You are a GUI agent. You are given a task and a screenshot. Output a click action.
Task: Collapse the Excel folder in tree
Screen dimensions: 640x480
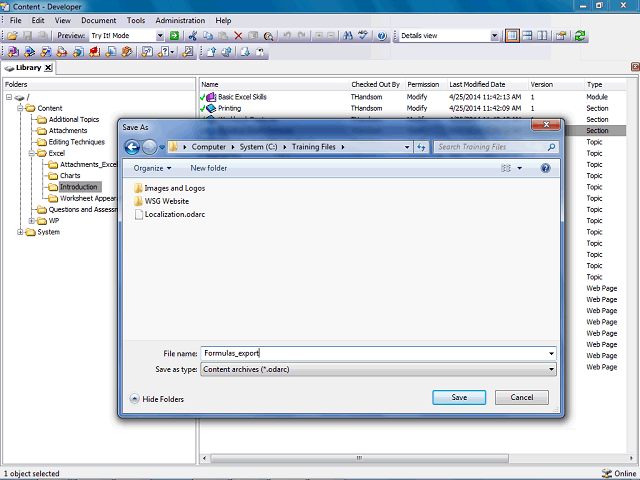31,153
